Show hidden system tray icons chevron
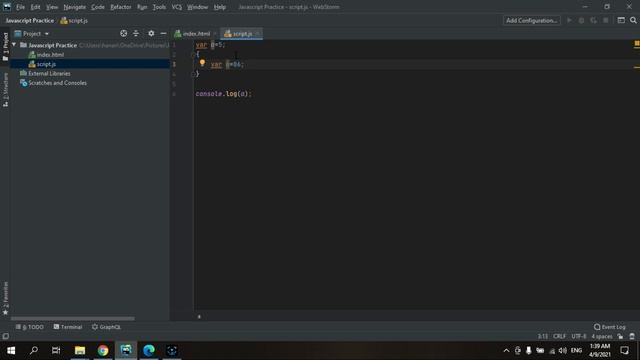Image resolution: width=640 pixels, height=360 pixels. [506, 350]
